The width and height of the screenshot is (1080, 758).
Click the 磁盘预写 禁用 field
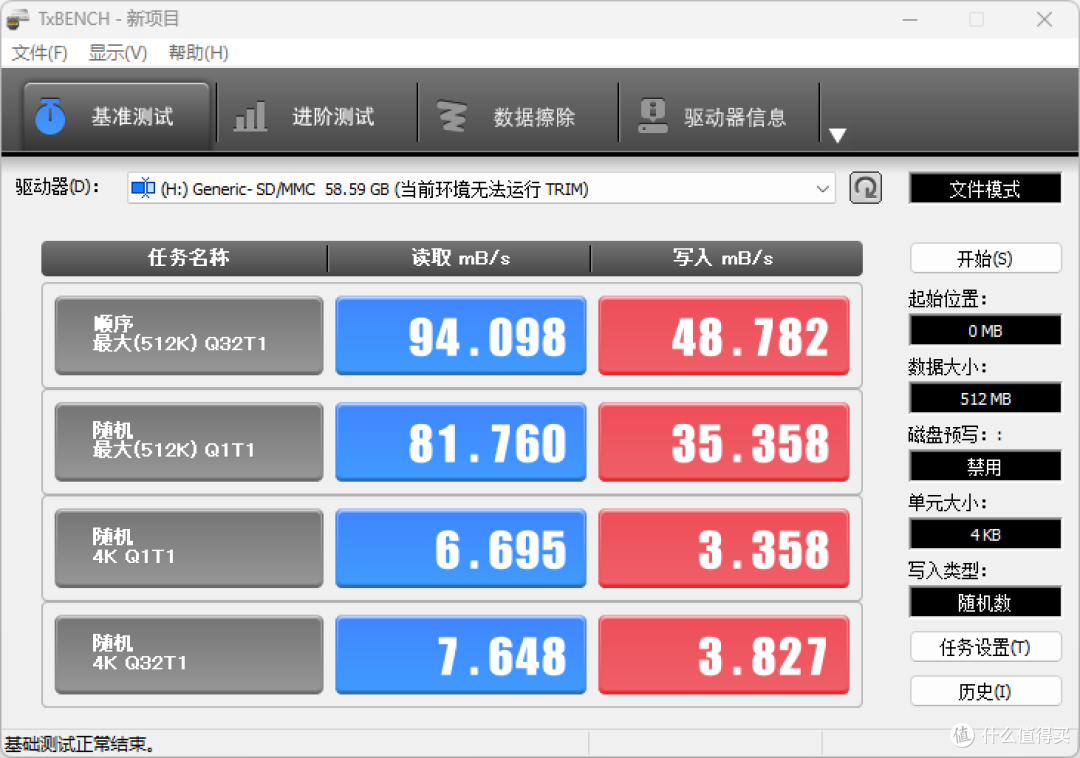click(985, 466)
